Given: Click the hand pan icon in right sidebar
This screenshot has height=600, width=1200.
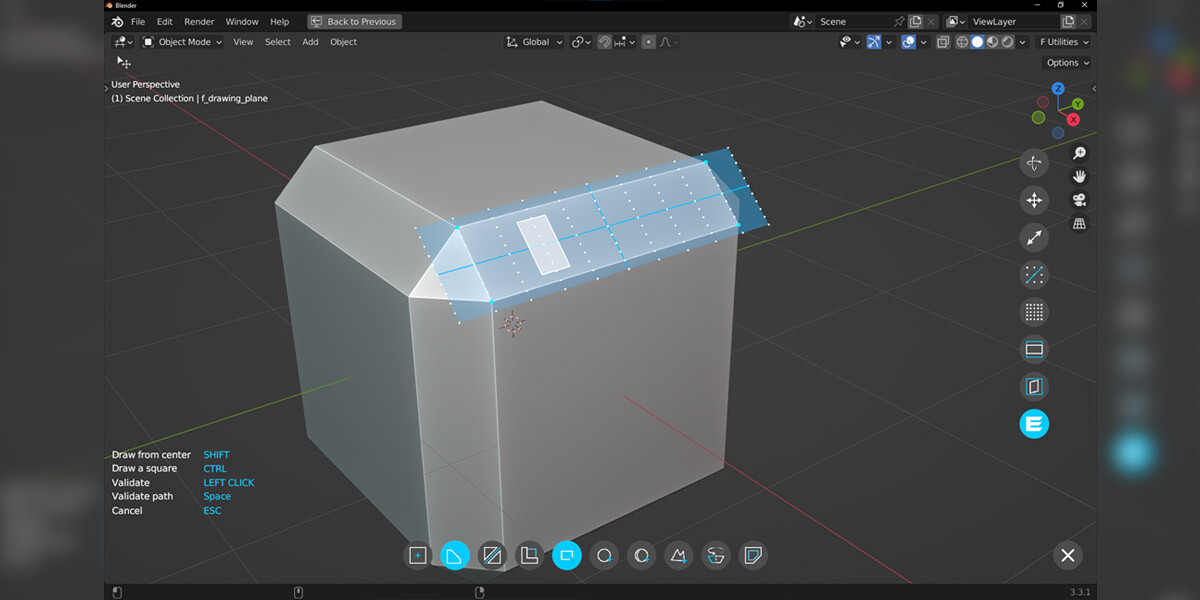Looking at the screenshot, I should point(1079,176).
